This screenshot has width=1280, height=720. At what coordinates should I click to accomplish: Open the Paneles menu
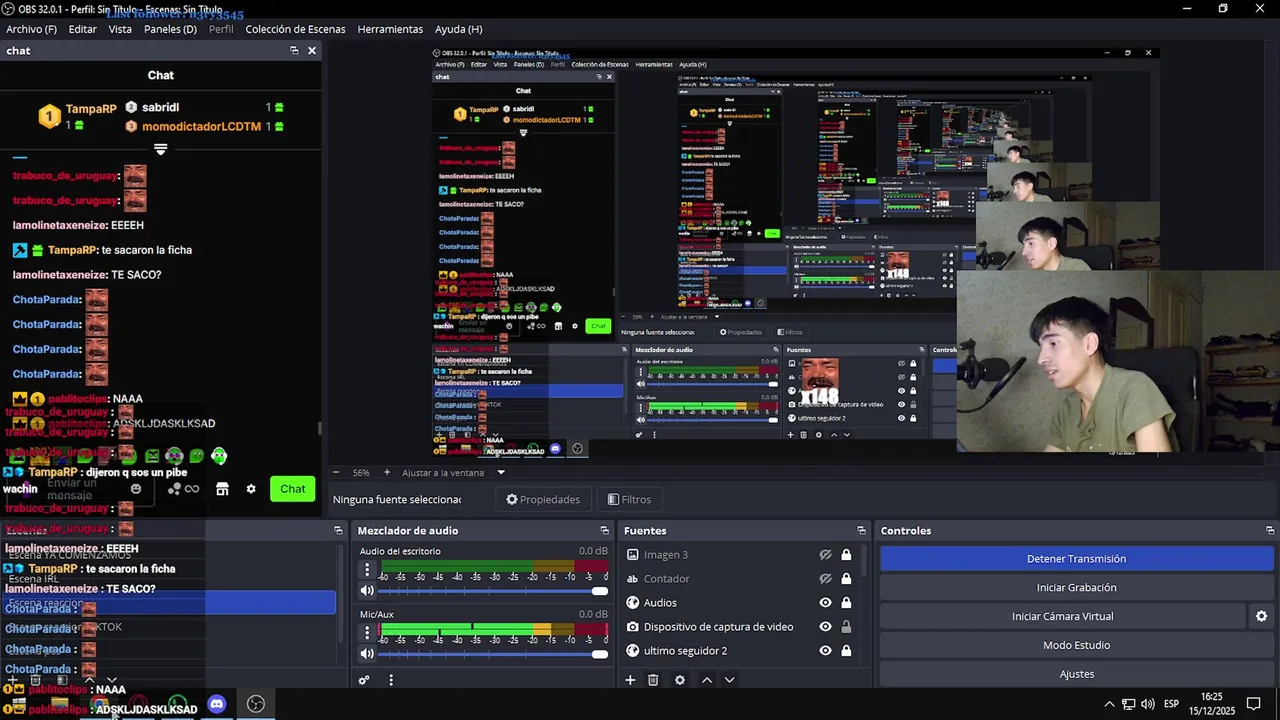pos(170,29)
